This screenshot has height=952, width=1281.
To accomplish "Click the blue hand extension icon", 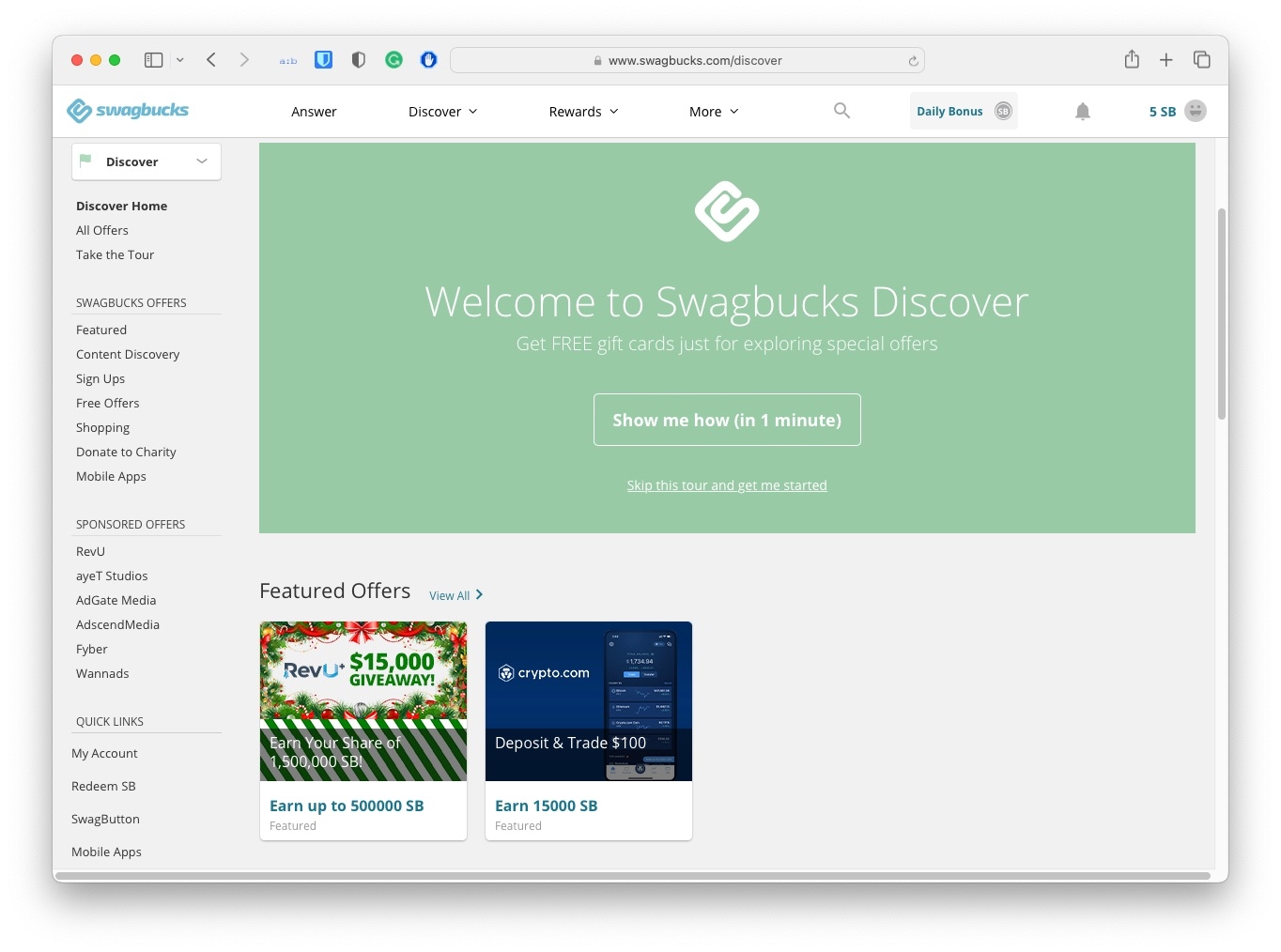I will pos(428,60).
